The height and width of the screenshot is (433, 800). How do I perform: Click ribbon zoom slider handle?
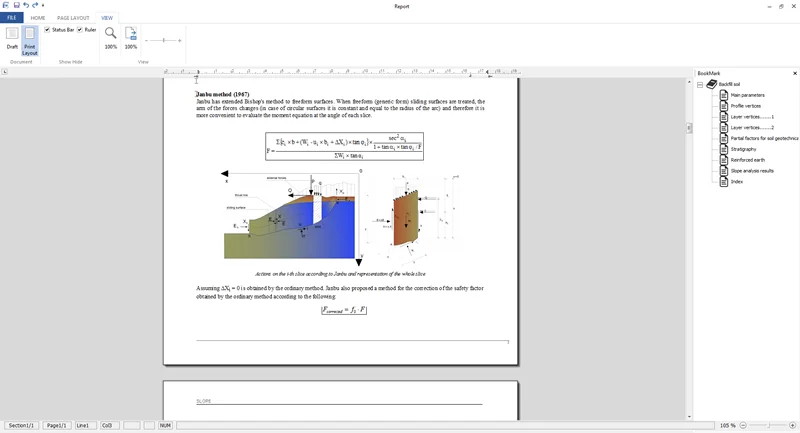(163, 40)
